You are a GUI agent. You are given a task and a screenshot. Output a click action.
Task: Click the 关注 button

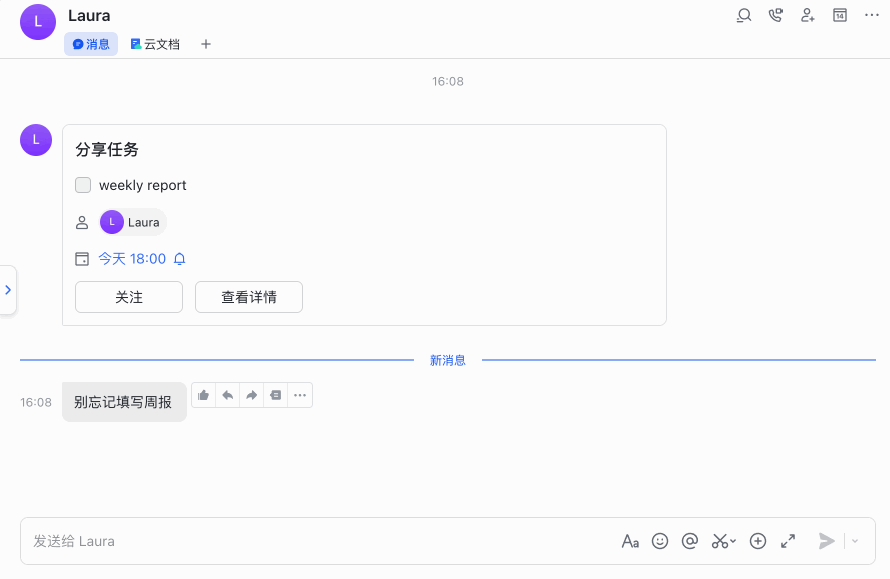[129, 297]
